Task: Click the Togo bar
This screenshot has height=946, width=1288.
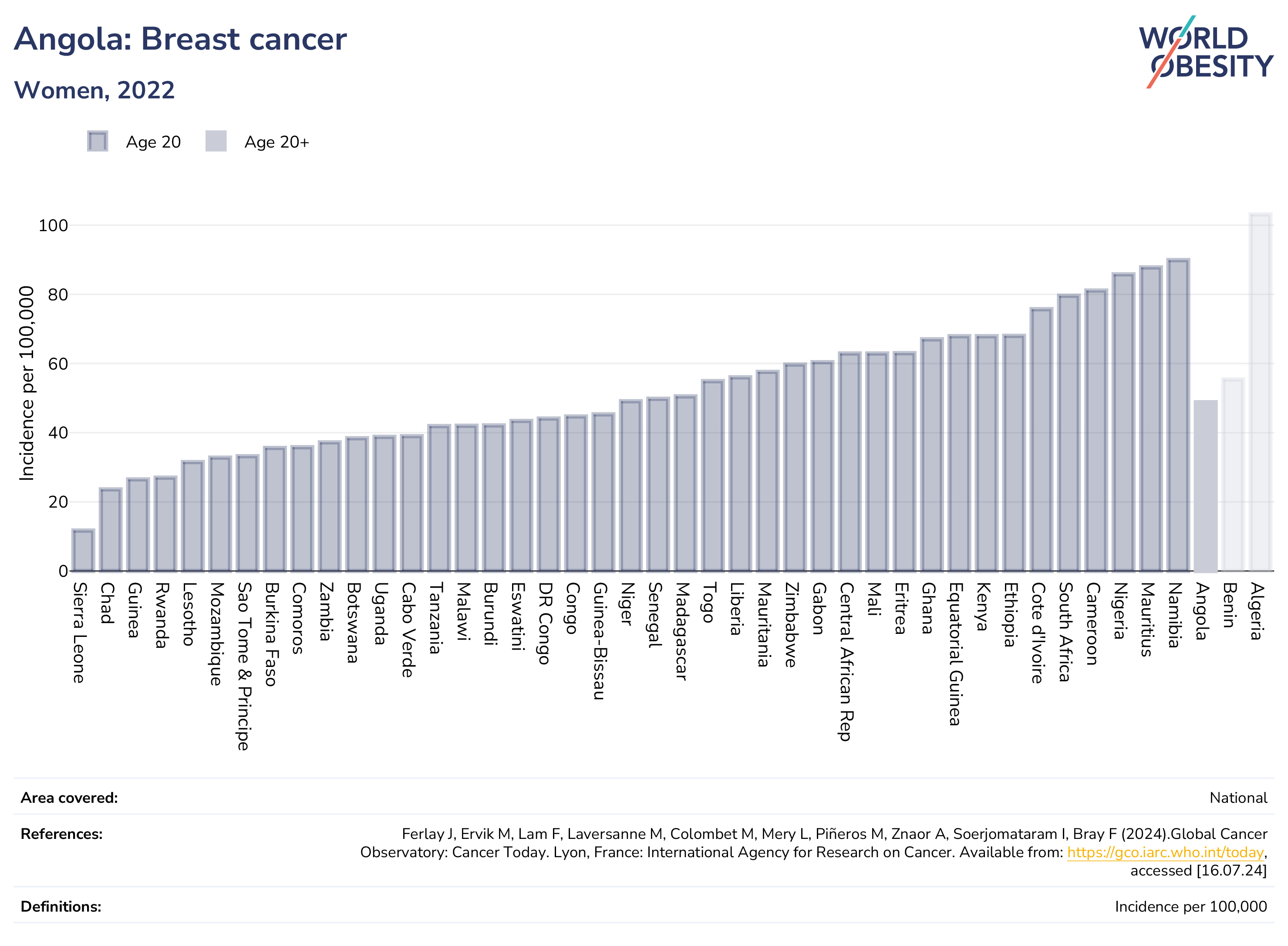Action: (712, 475)
